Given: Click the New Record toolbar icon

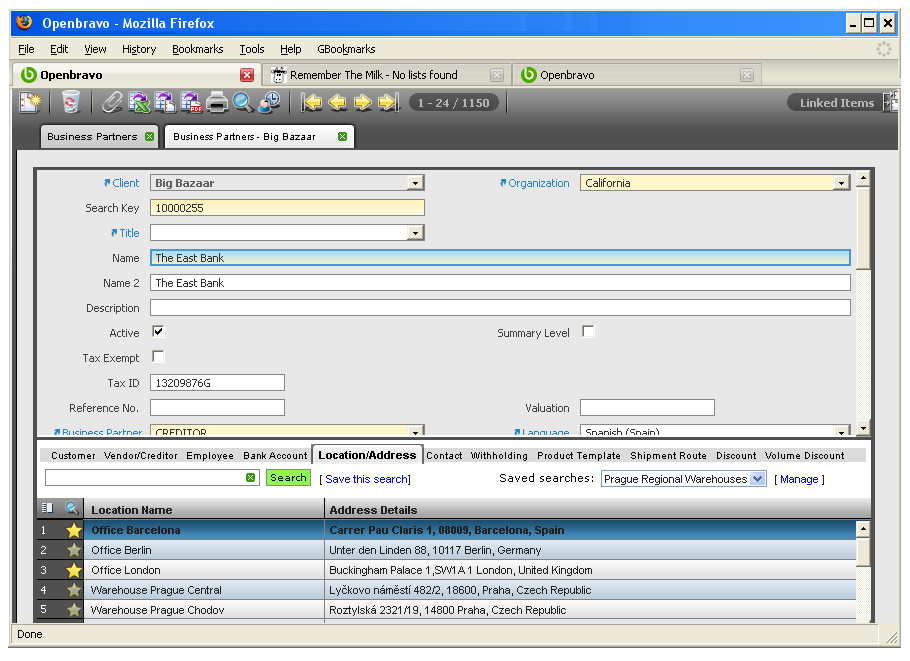Looking at the screenshot, I should (x=30, y=102).
